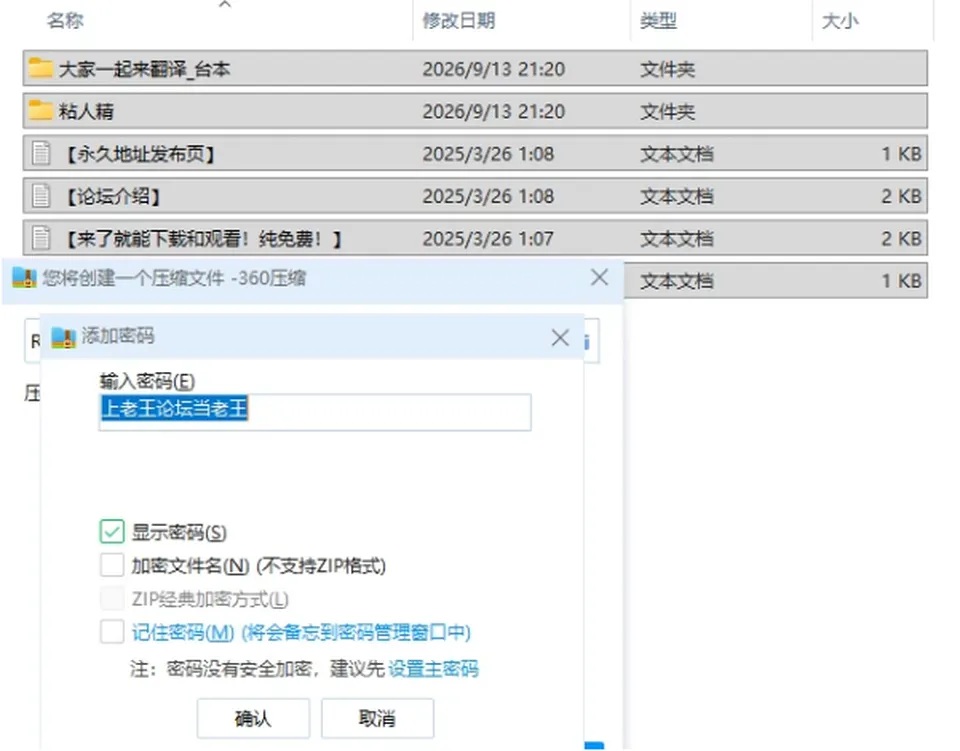The image size is (960, 751).
Task: Uncheck the 显示密码(S) checkbox
Action: click(112, 531)
